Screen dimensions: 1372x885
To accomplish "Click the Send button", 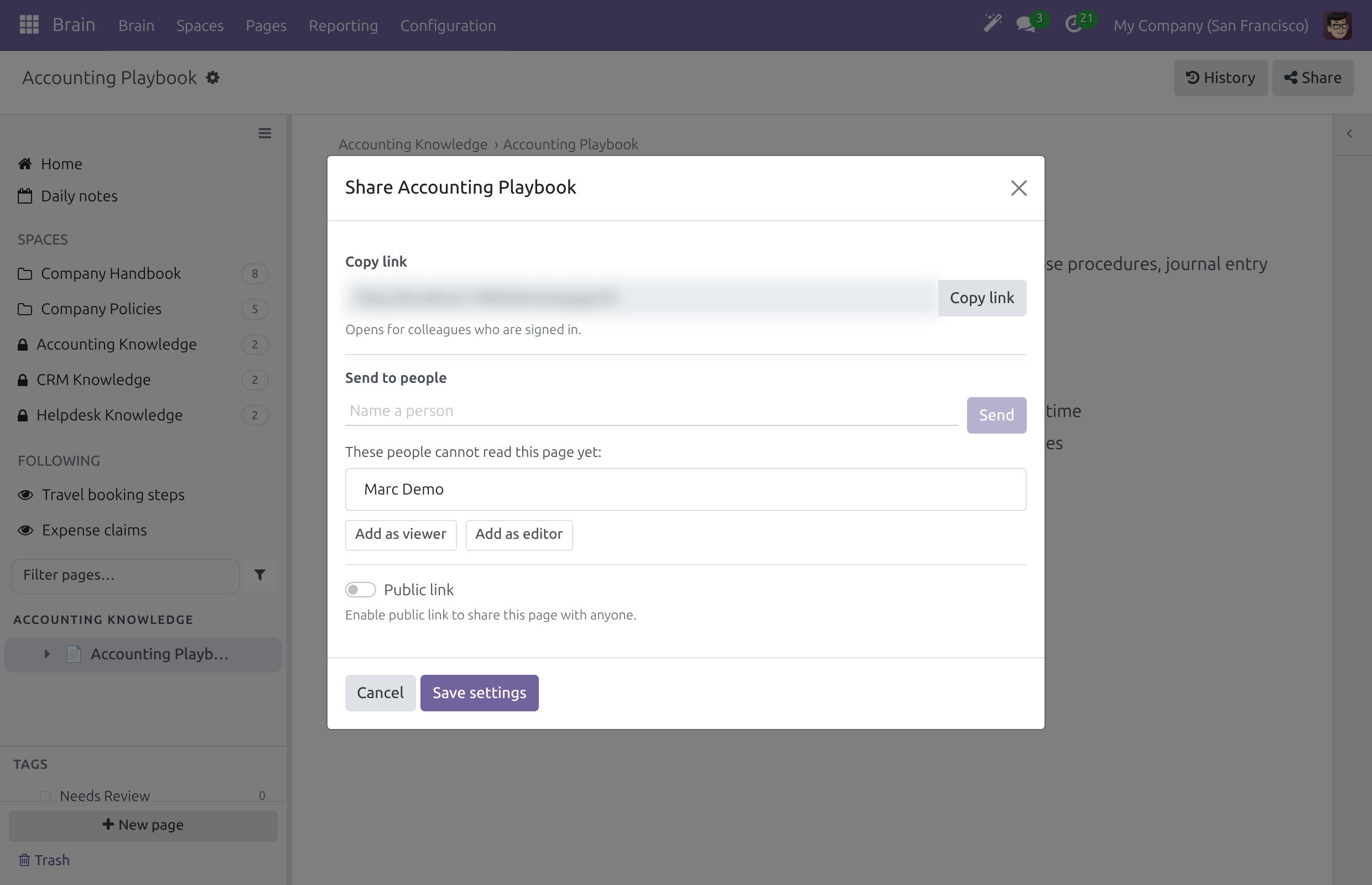I will pos(996,415).
